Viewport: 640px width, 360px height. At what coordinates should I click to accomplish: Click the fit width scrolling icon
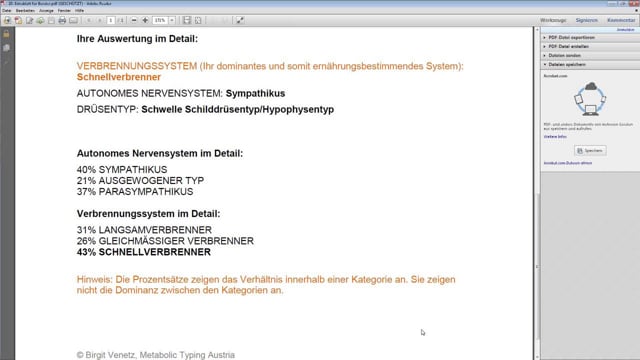pos(187,20)
